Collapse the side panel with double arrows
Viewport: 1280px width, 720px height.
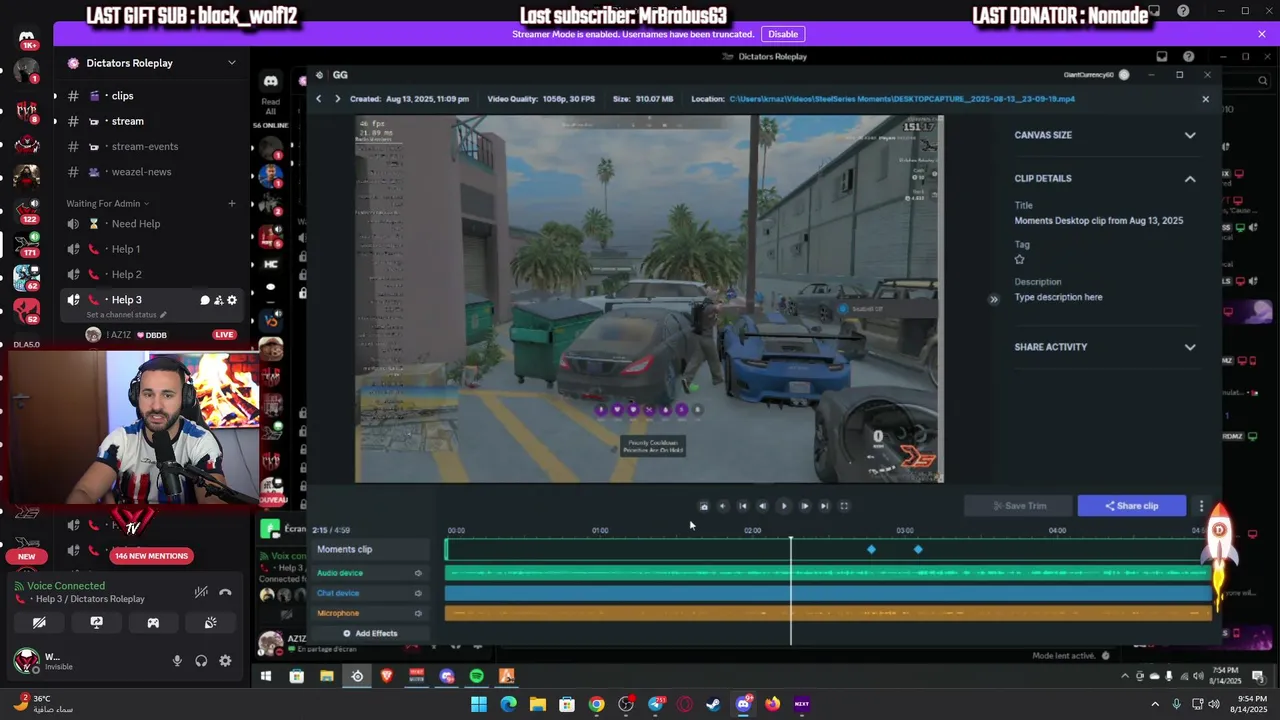(993, 299)
